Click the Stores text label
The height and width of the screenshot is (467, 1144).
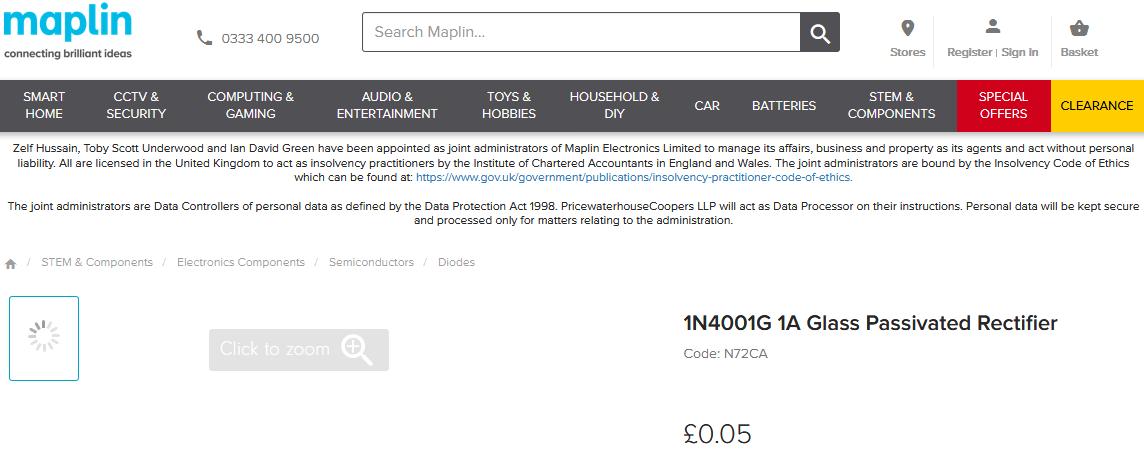tap(908, 53)
